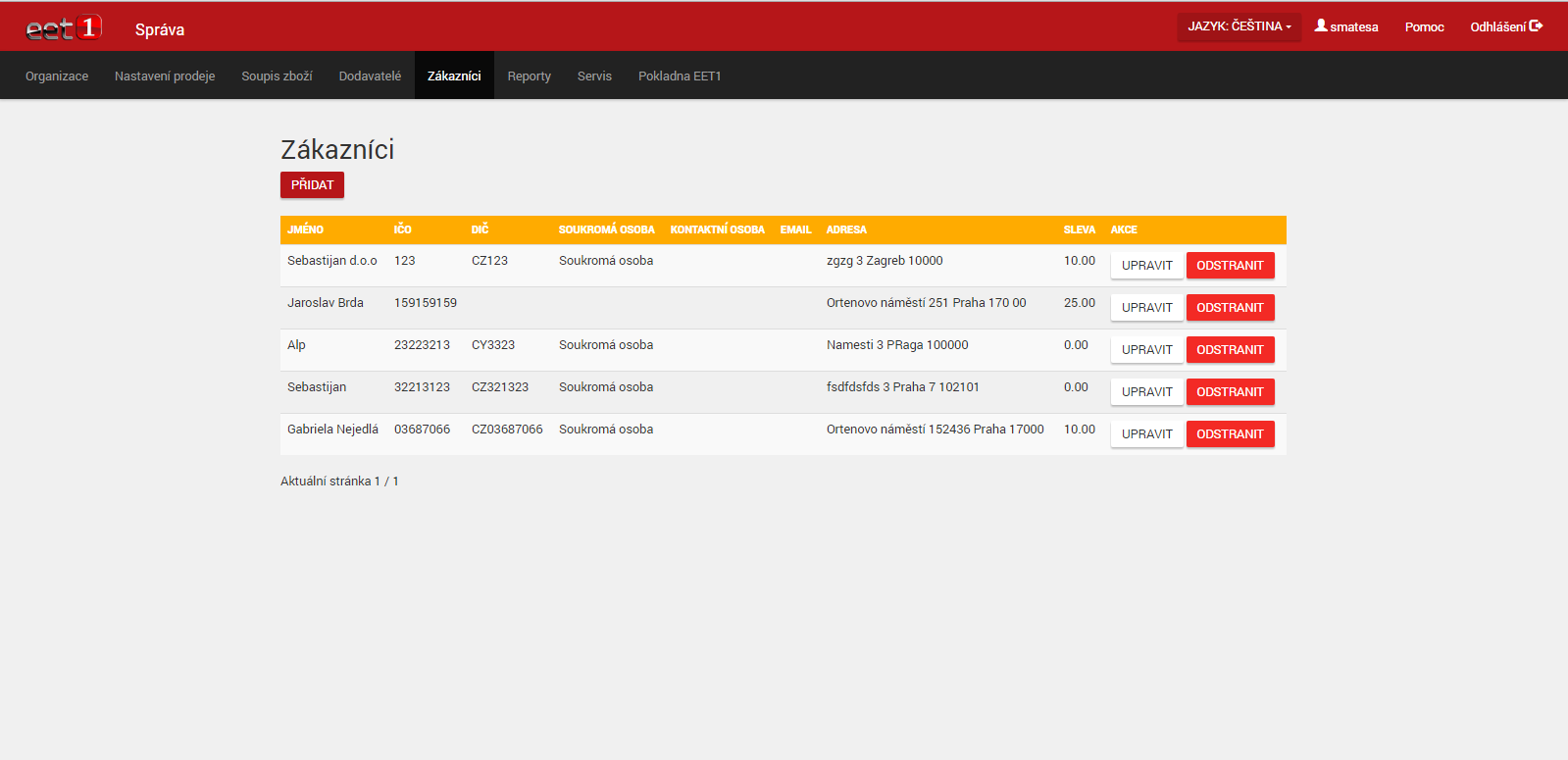Click the KONTAKTNÍ OSOBA column header
Screen dimensions: 1568x760
(717, 229)
